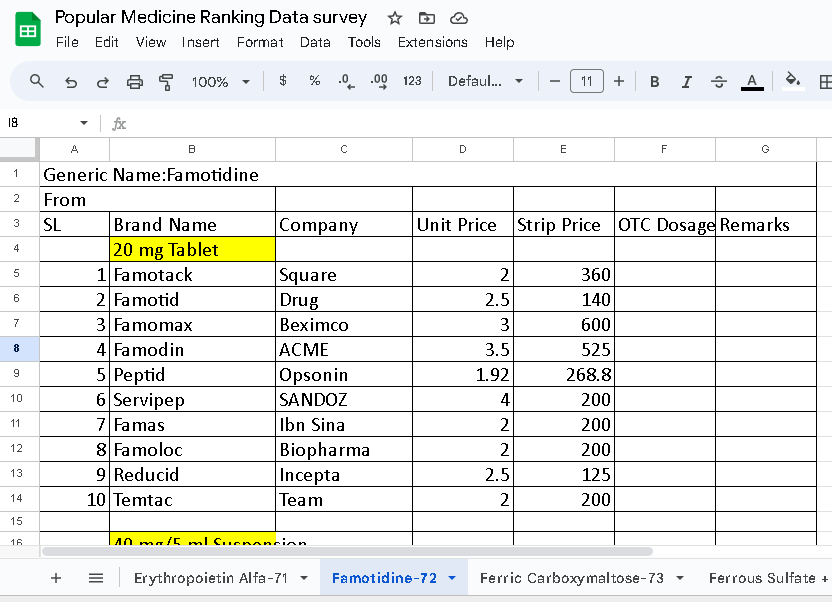Open the font family dropdown
832x602 pixels.
[486, 81]
